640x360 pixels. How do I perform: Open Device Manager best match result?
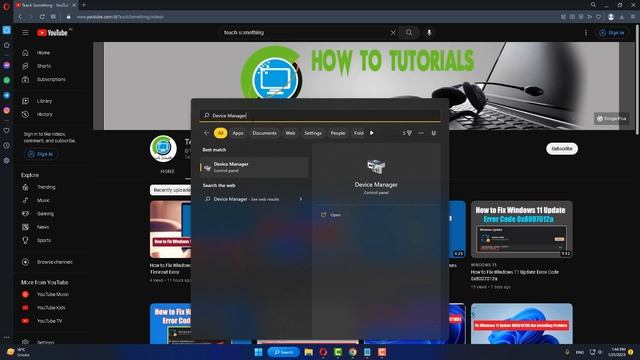pyautogui.click(x=254, y=167)
